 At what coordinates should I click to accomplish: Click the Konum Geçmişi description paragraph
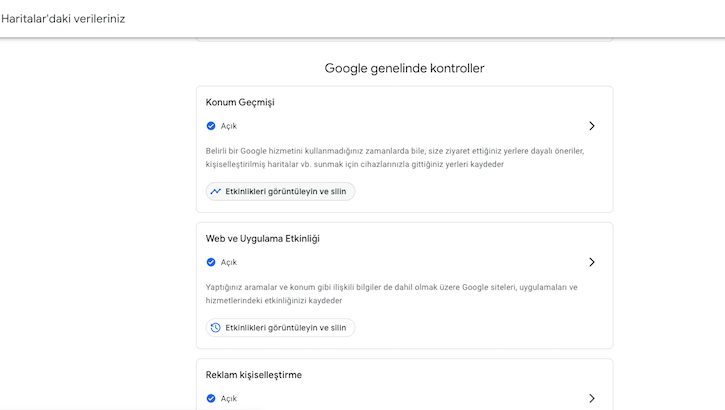(395, 157)
